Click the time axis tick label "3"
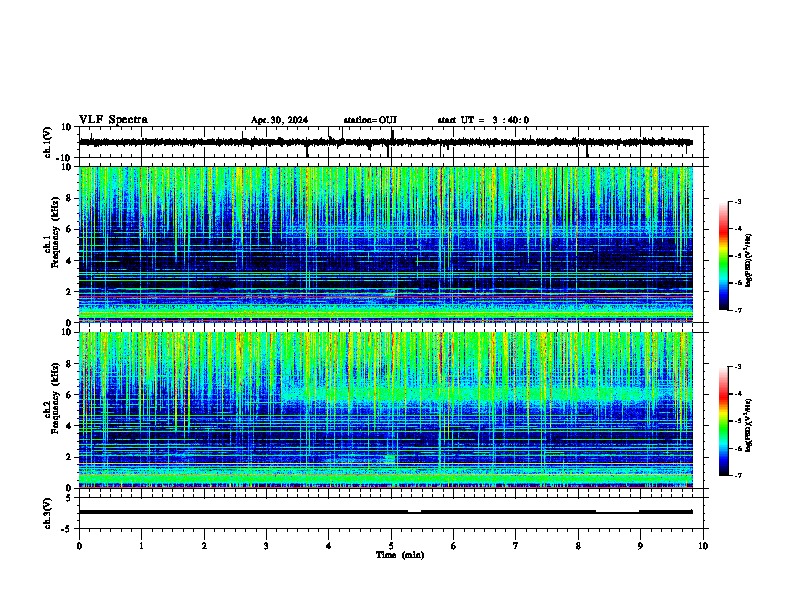Screen dimensions: 792x612 click(266, 546)
